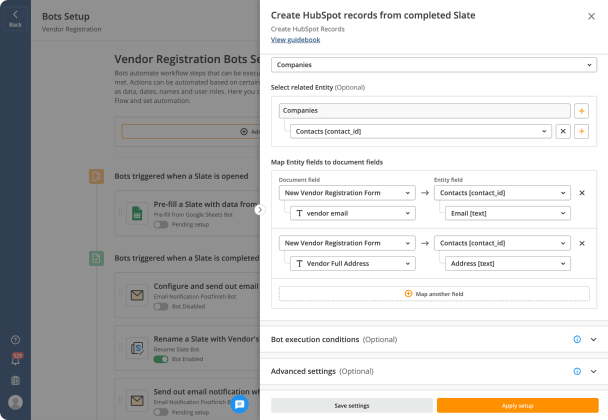The width and height of the screenshot is (608, 420).
Task: Enable the Email Notification Postfinish bot toggle
Action: 161,306
